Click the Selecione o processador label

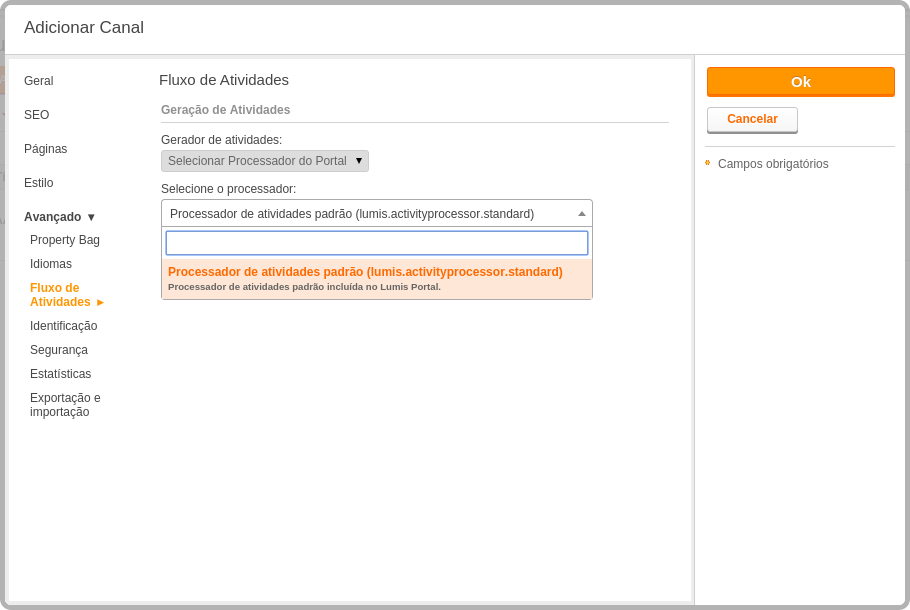(228, 189)
